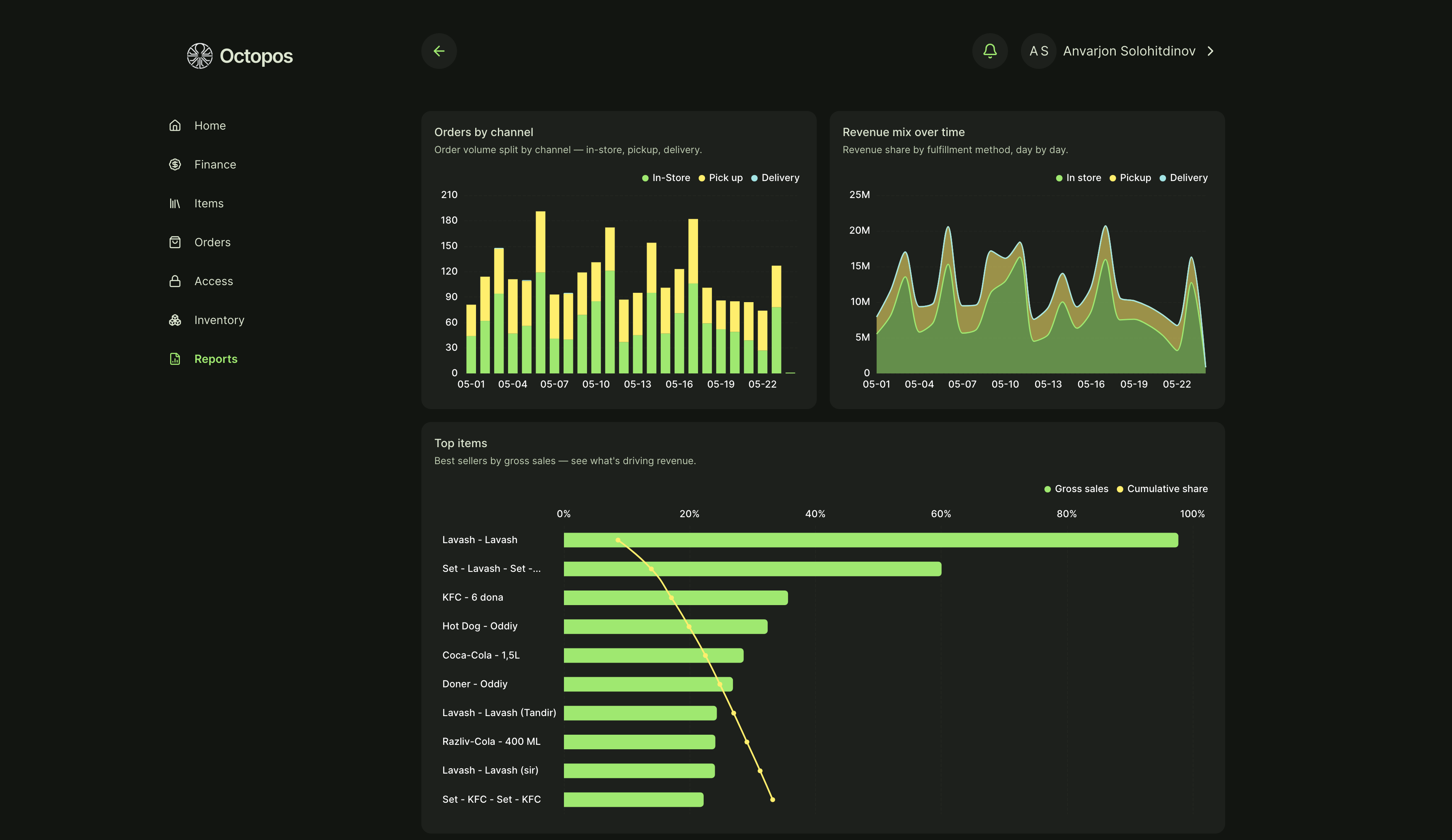Click the Items library icon
Image resolution: width=1452 pixels, height=840 pixels.
[175, 203]
